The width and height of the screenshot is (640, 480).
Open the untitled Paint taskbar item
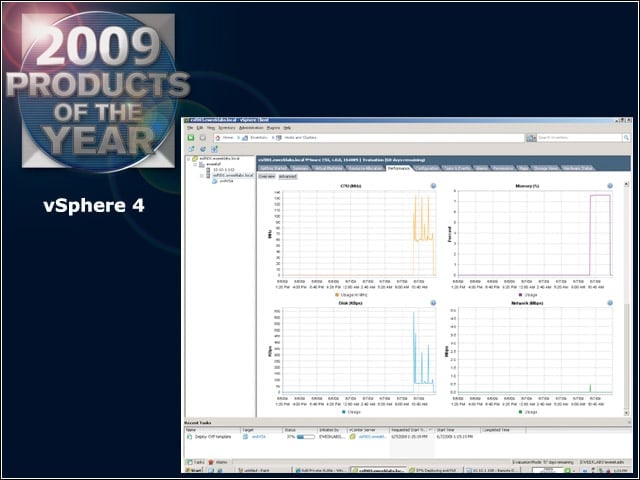264,470
